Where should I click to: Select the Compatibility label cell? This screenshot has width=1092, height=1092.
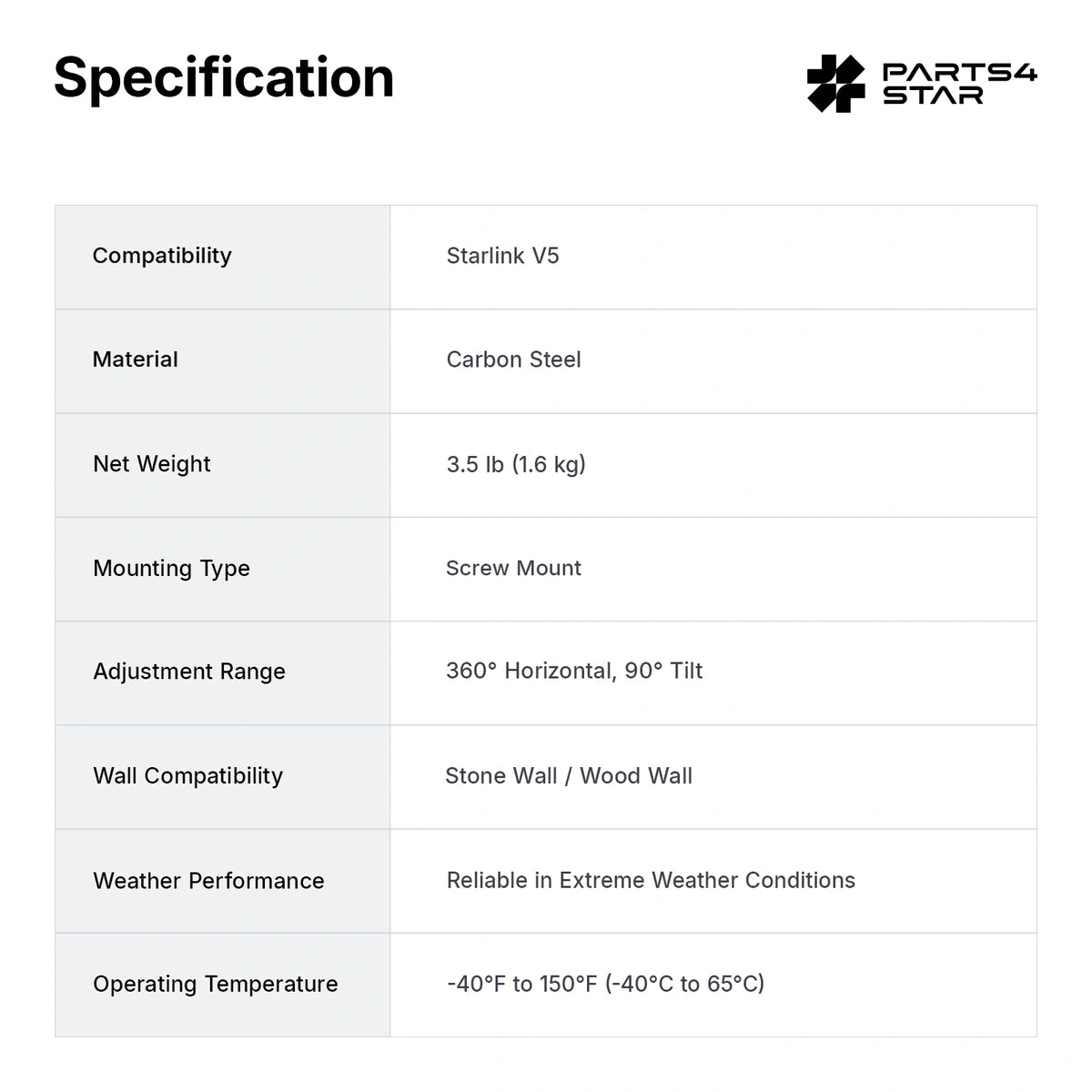(x=222, y=257)
